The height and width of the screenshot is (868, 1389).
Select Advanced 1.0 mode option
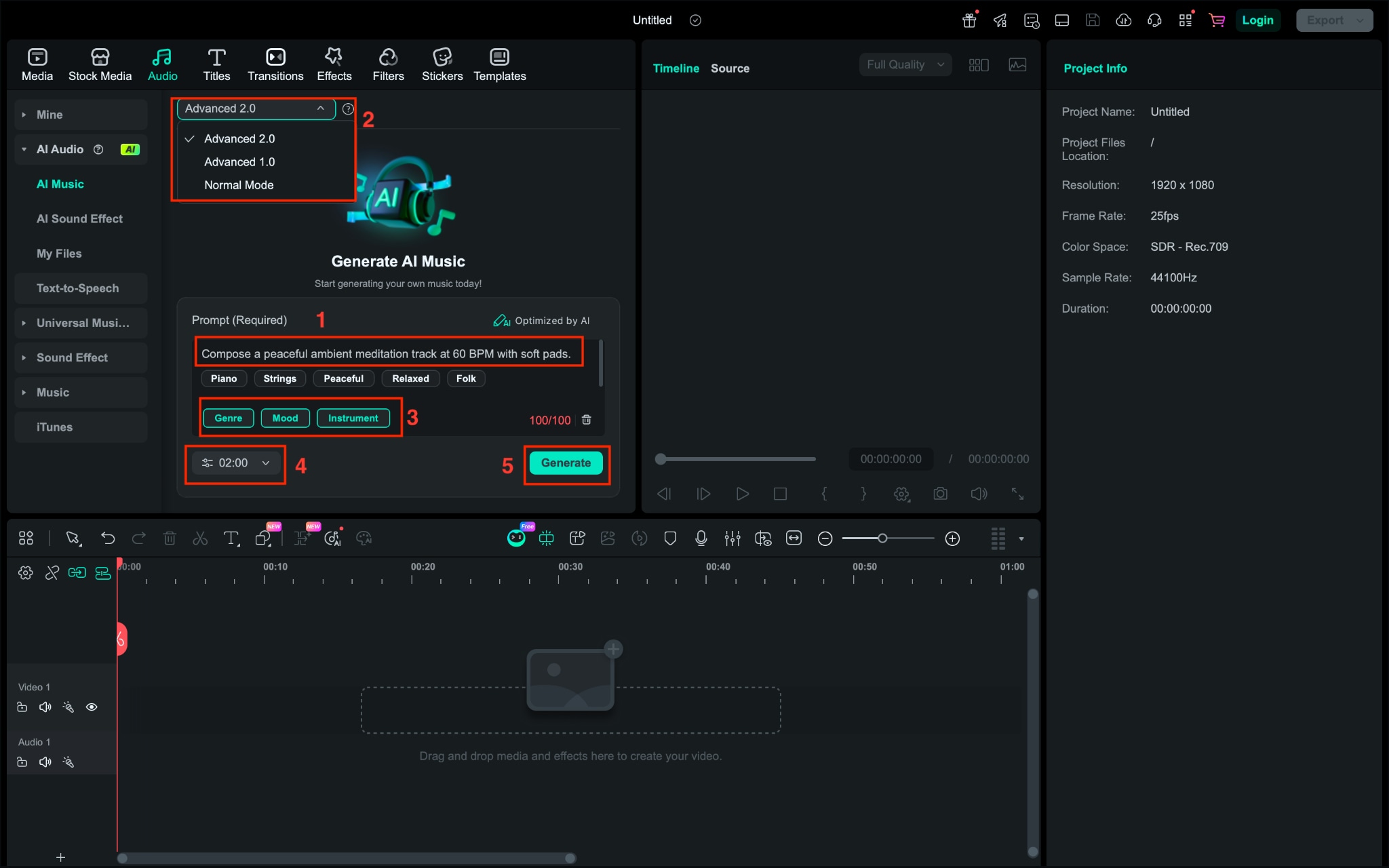[x=239, y=162]
